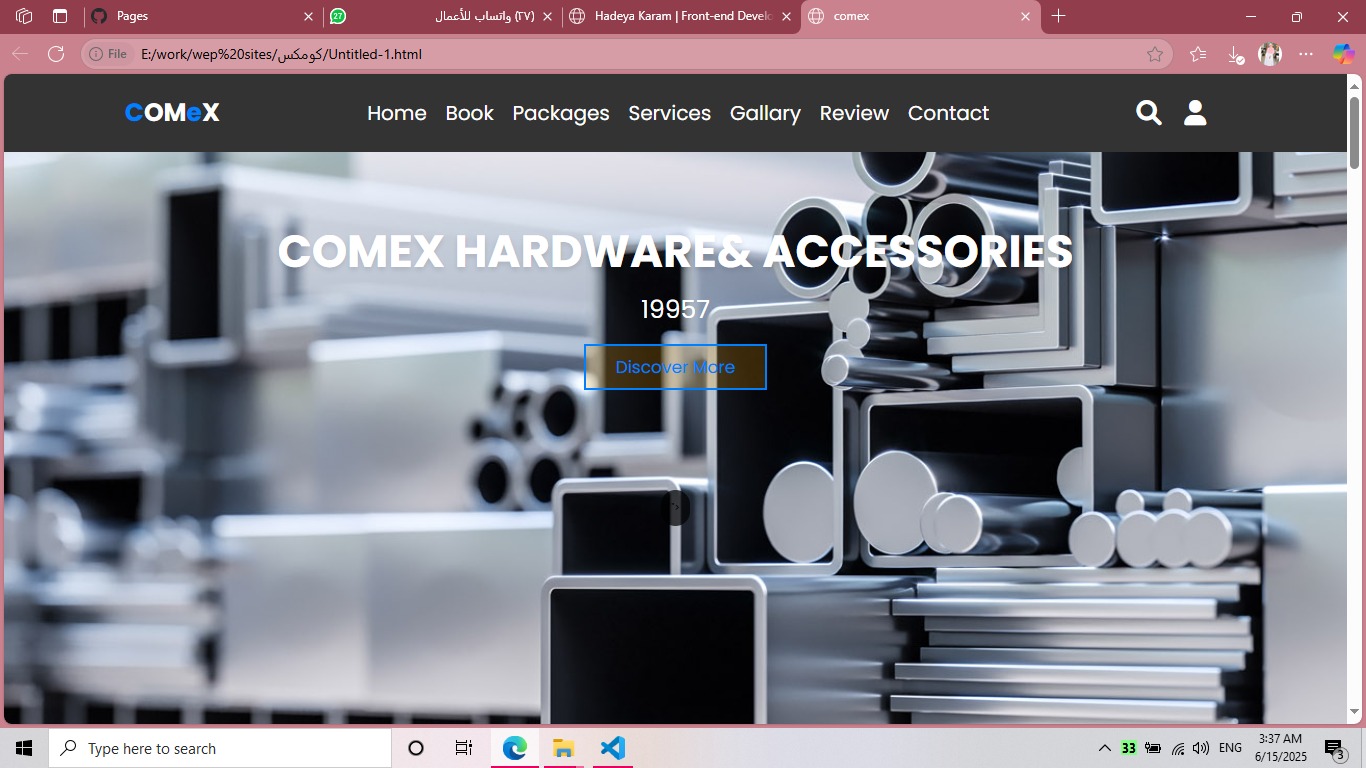Click the taskbar search box

tap(220, 748)
